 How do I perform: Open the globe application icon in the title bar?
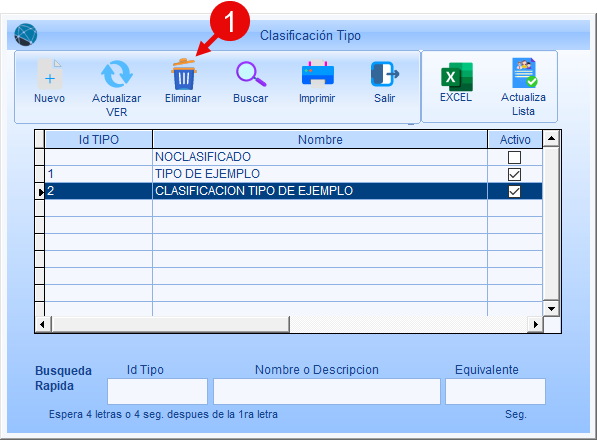click(26, 35)
